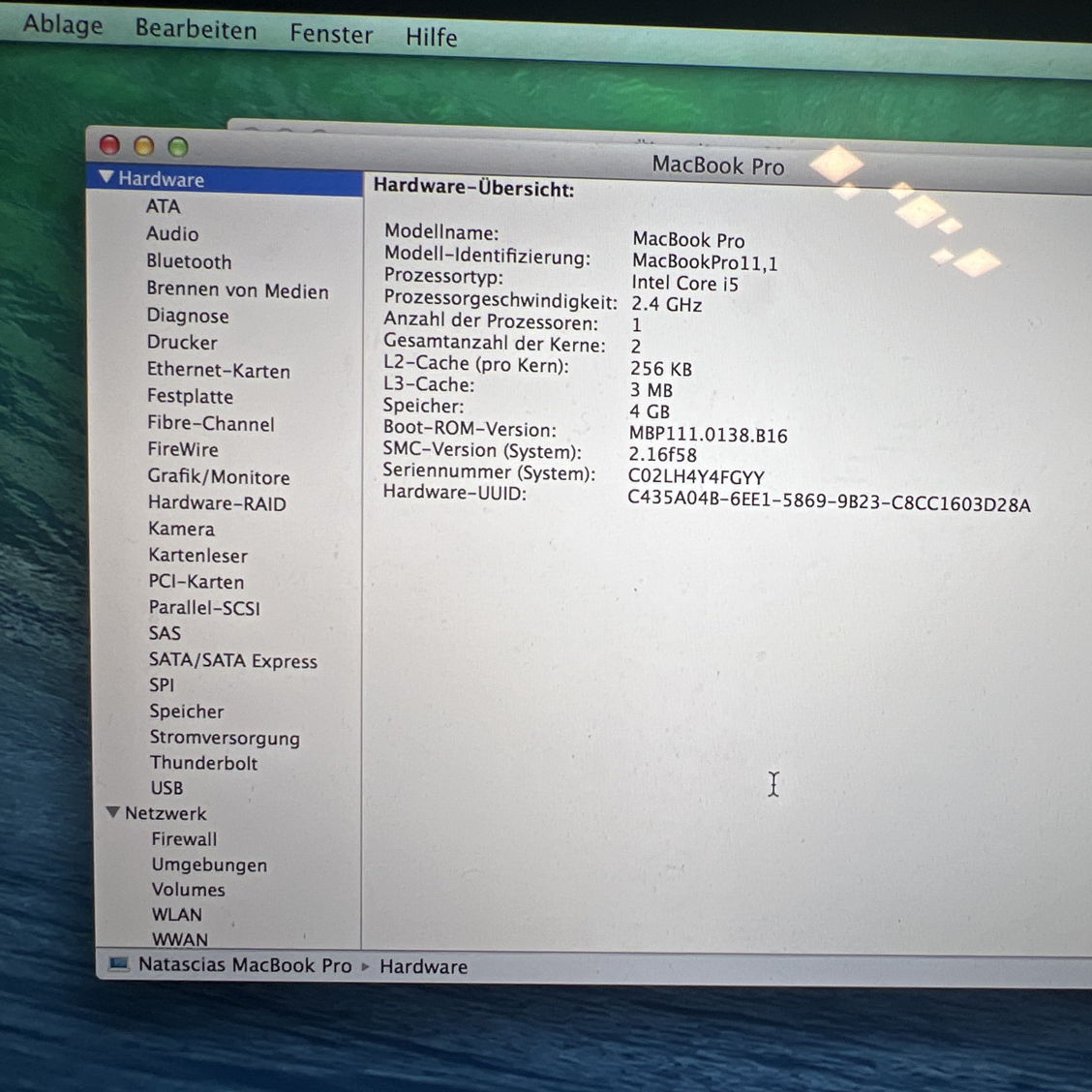Select Bluetooth in the hardware list
1092x1092 pixels.
(x=189, y=261)
